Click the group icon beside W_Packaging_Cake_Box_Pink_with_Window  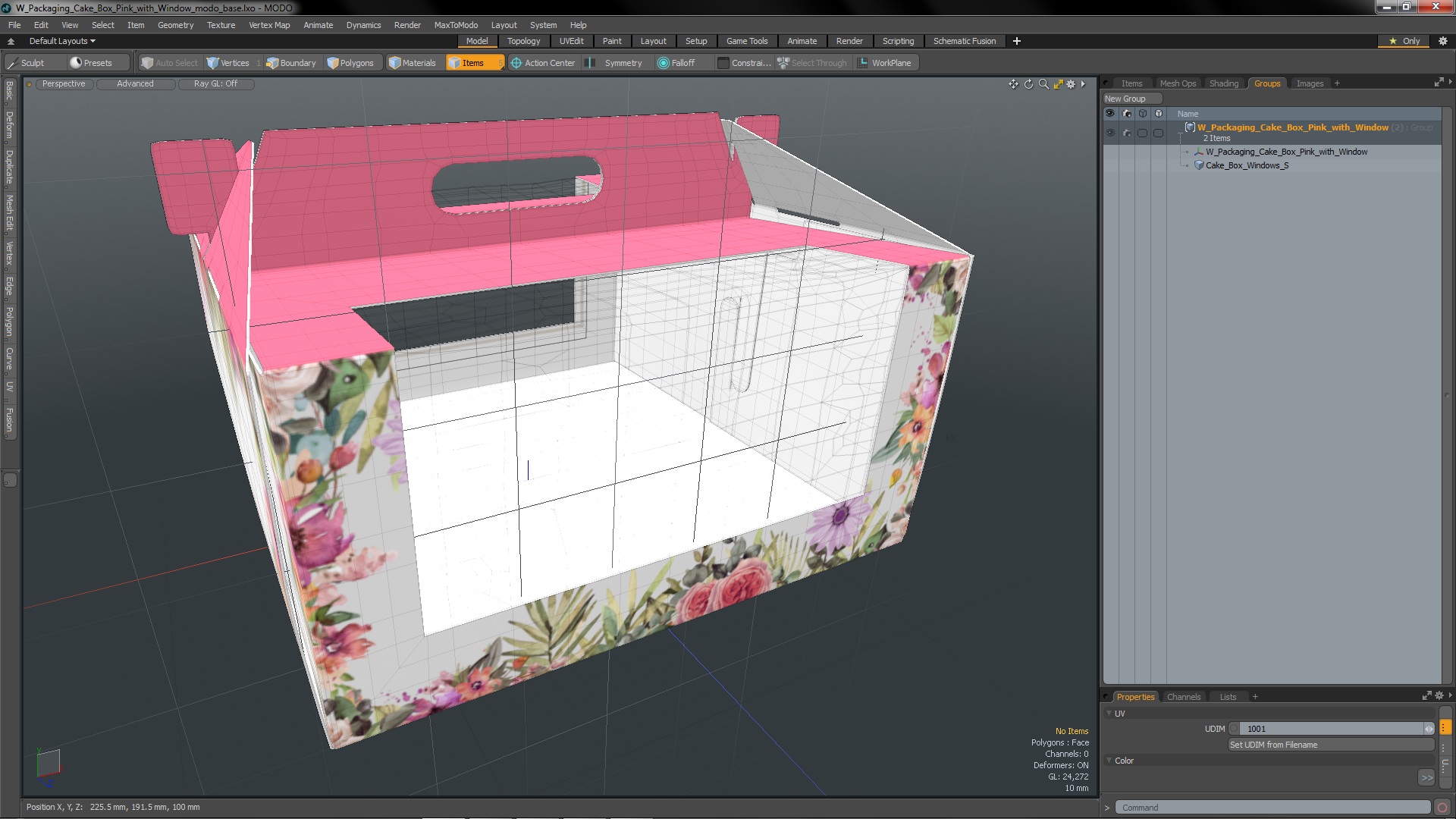pyautogui.click(x=1190, y=127)
